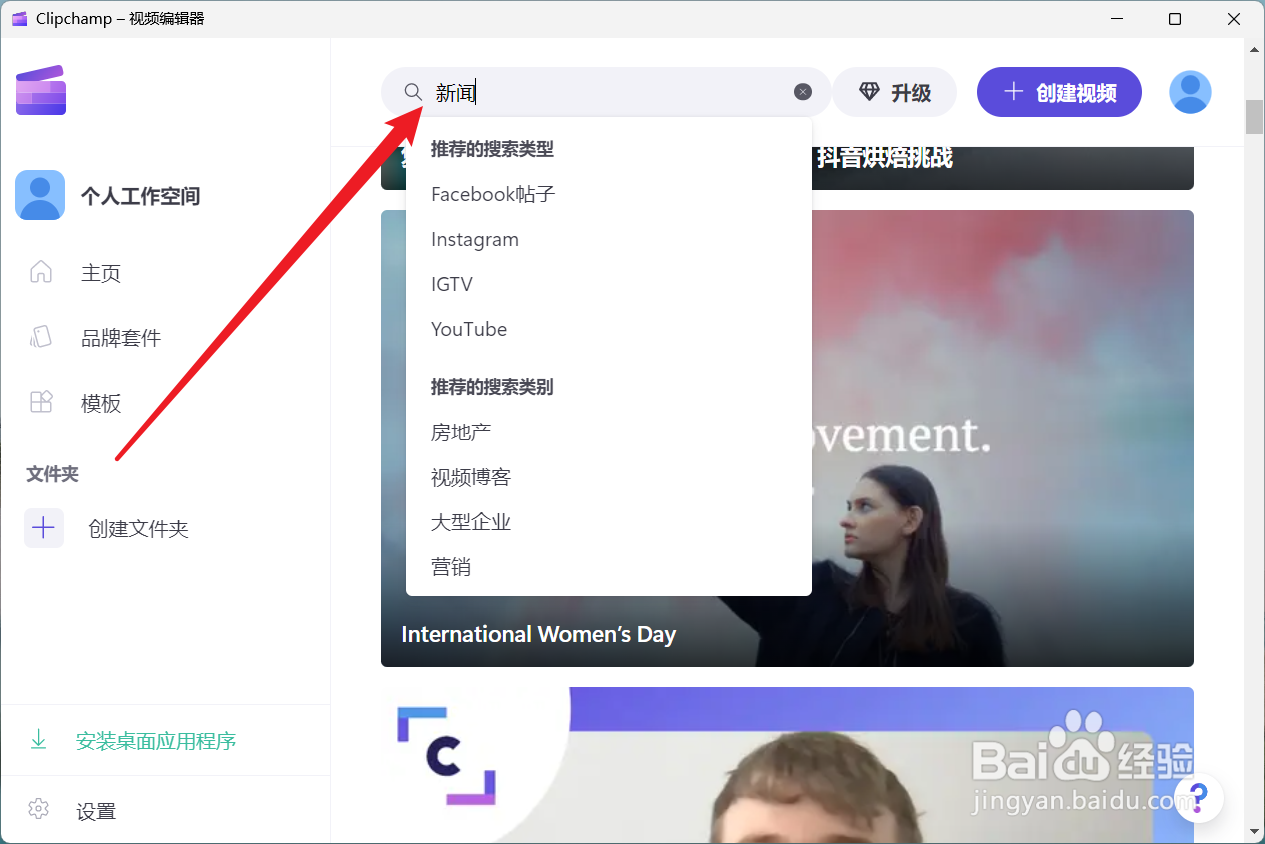
Task: Click 安装桌面应用程序 link
Action: 156,741
